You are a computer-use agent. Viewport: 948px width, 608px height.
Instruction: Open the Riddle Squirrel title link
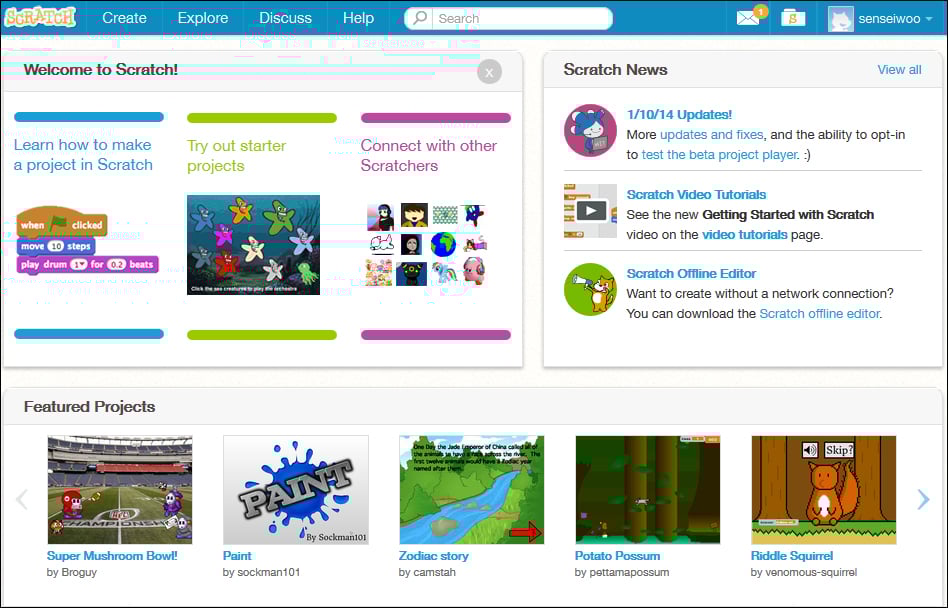coord(791,556)
